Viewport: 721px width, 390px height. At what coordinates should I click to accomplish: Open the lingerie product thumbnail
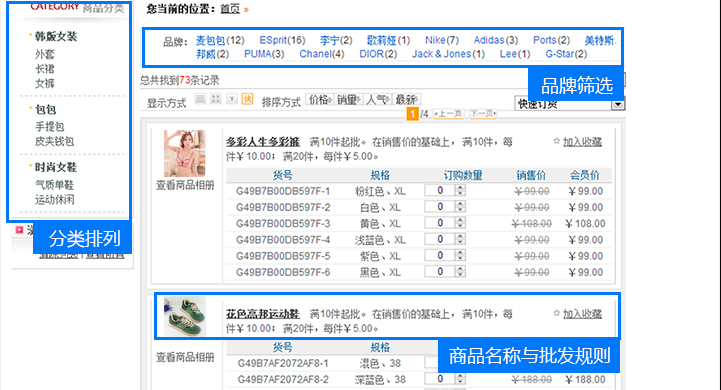pos(185,153)
